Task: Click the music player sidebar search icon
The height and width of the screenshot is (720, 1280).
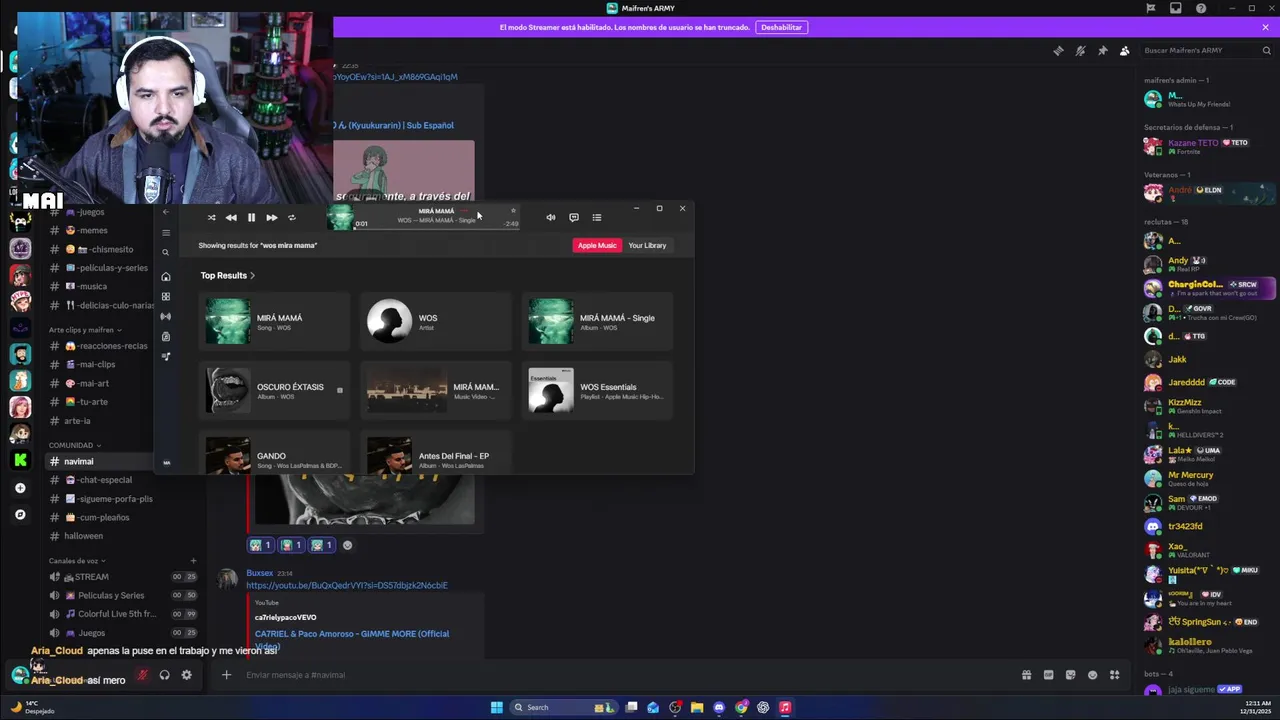Action: (x=166, y=252)
